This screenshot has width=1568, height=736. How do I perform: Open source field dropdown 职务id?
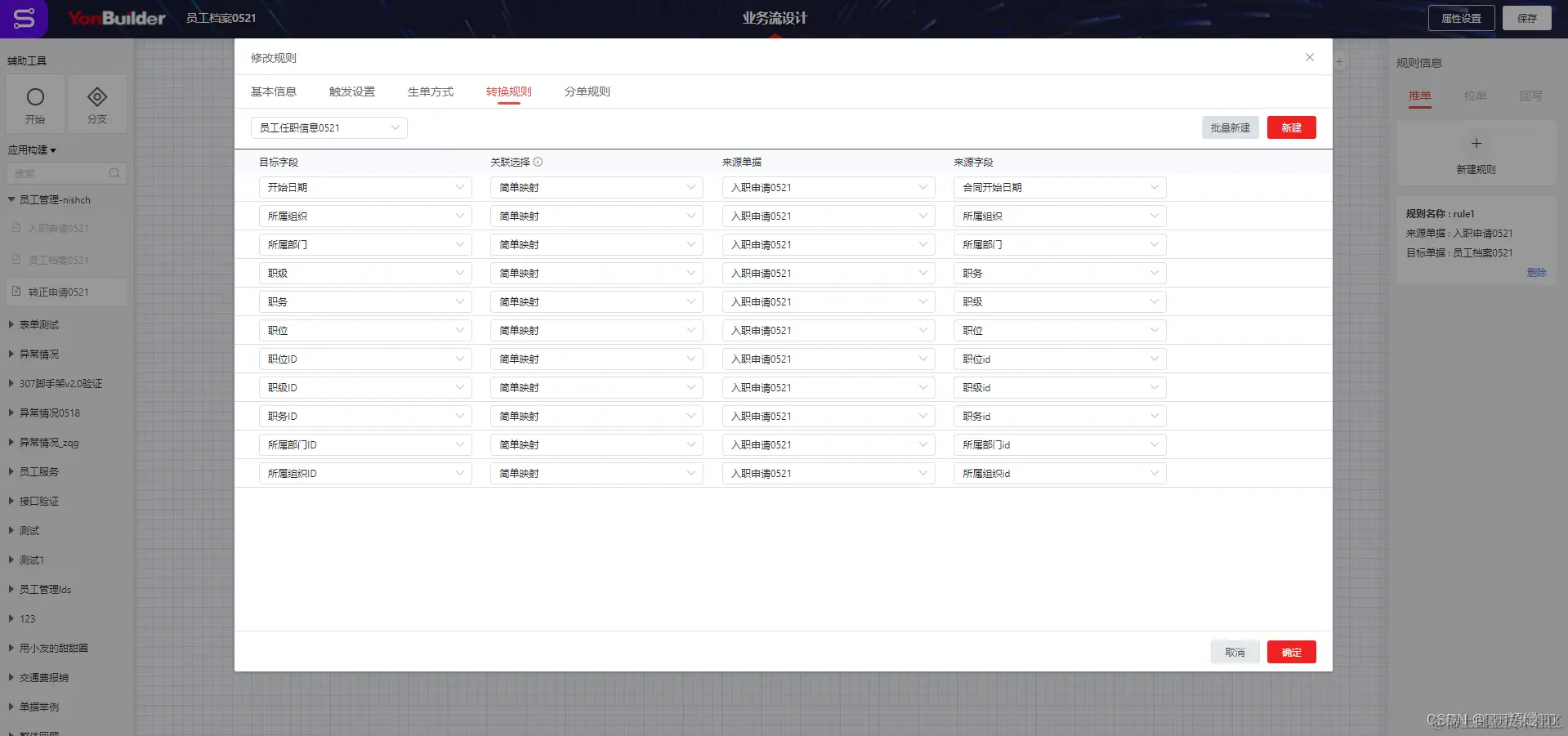point(1059,416)
